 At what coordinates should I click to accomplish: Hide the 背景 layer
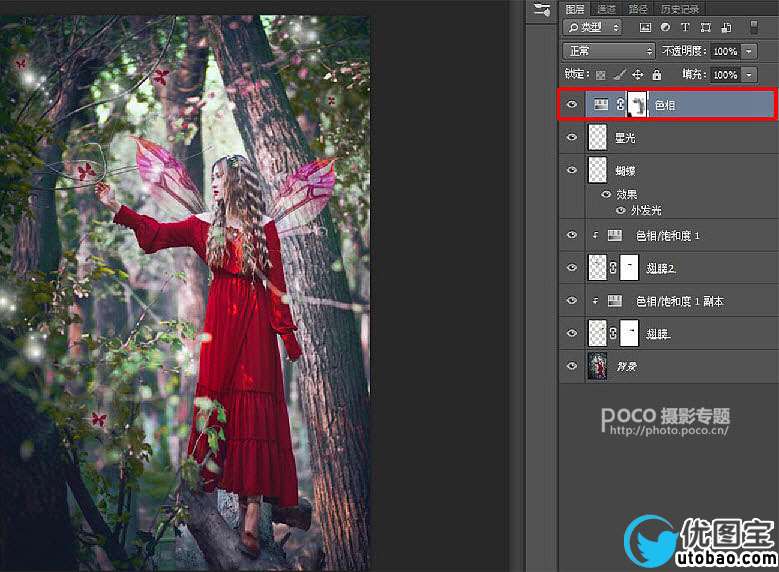coord(572,366)
